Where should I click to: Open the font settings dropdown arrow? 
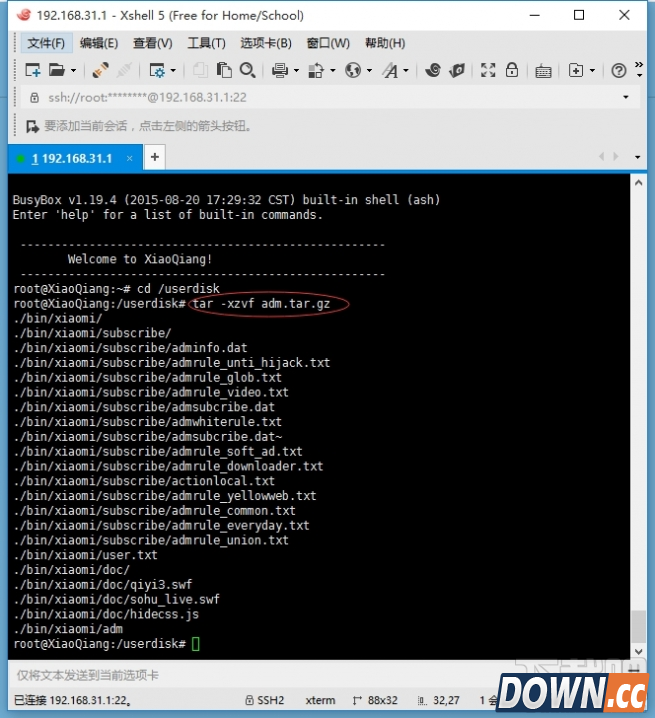(x=405, y=70)
